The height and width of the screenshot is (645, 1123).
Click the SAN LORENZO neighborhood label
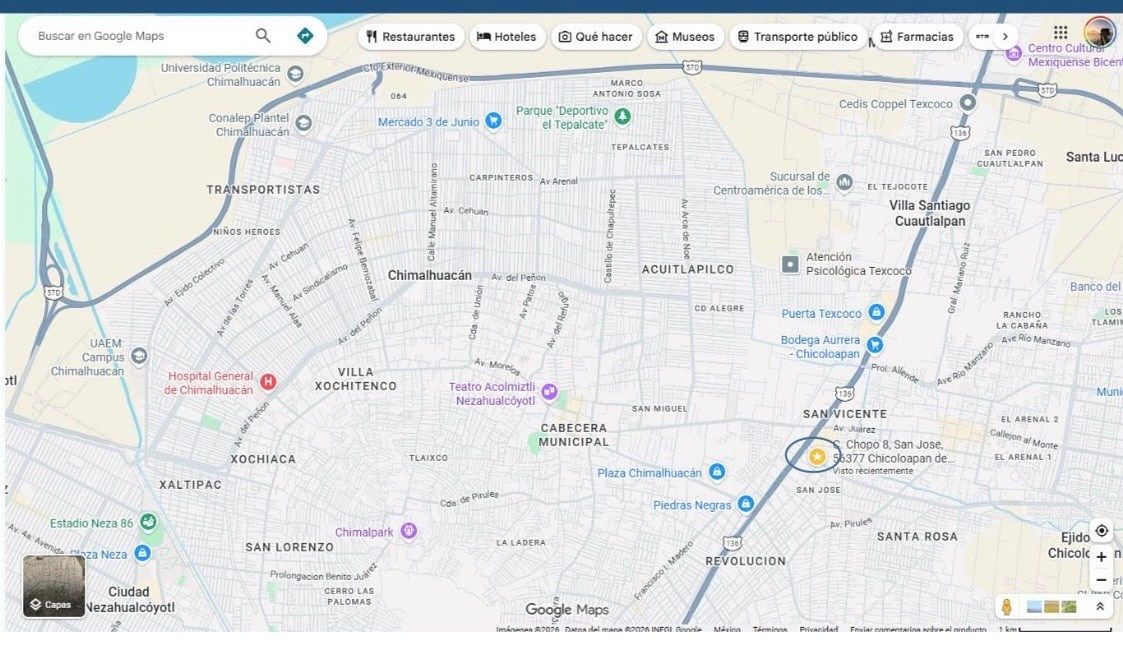coord(289,547)
